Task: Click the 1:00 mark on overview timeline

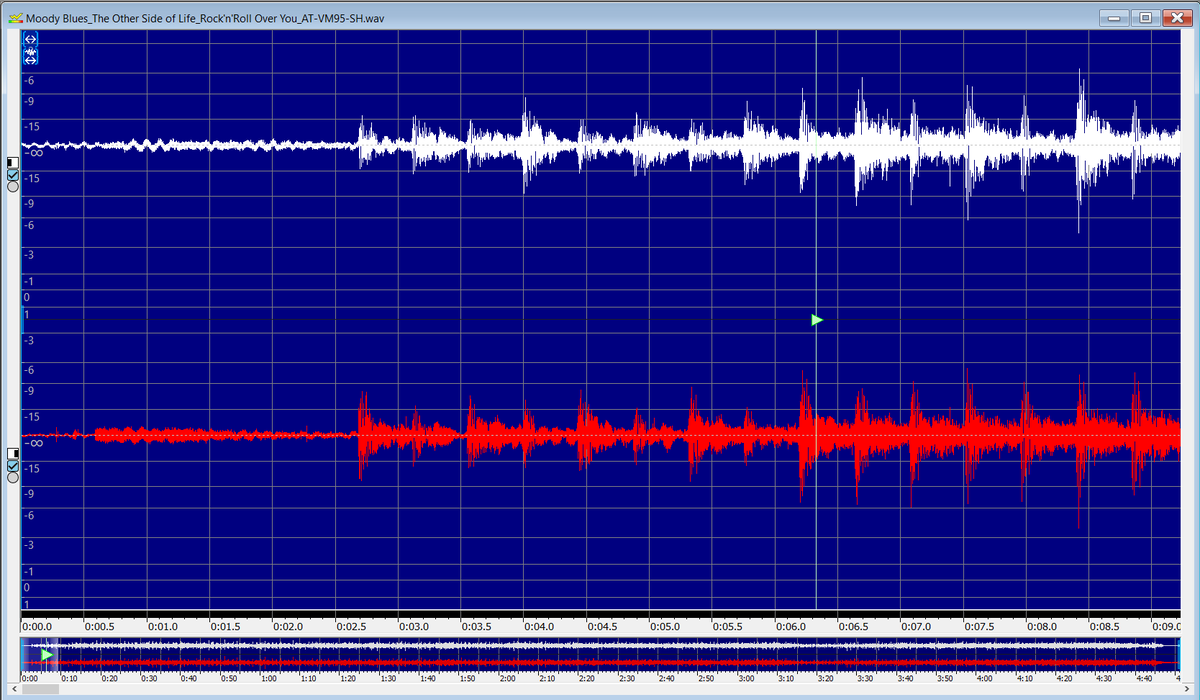Action: tap(269, 678)
